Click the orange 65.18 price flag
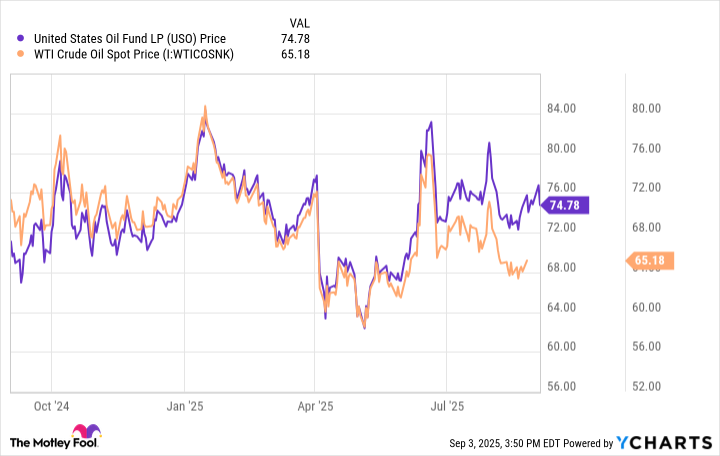The height and width of the screenshot is (456, 720). point(651,261)
